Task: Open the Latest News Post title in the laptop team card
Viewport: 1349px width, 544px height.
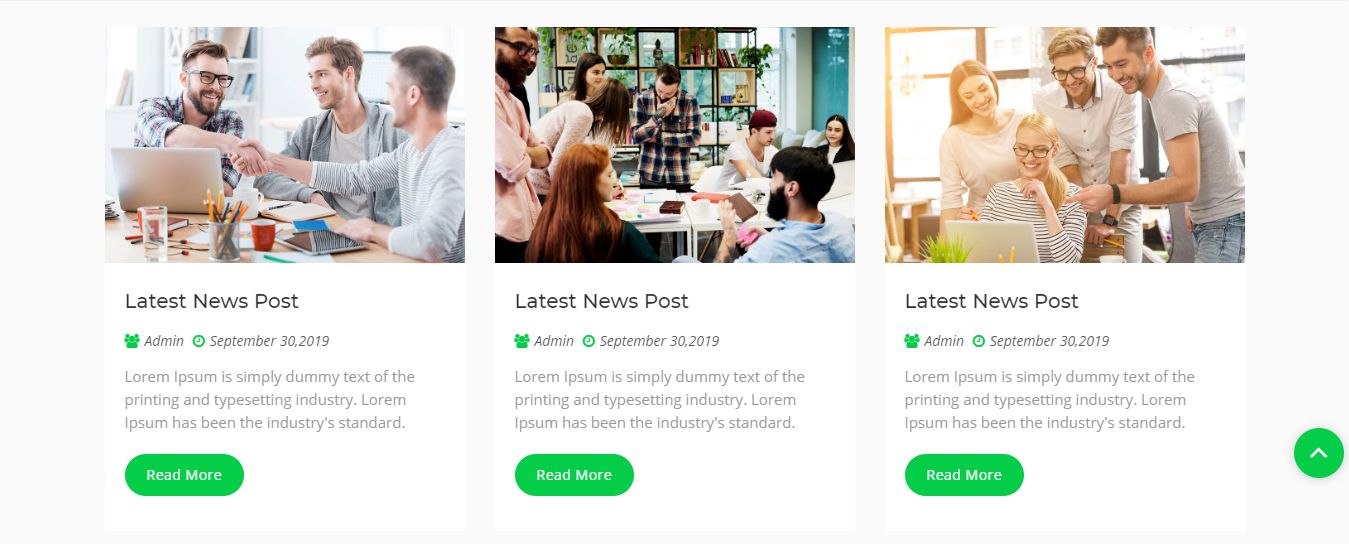Action: [x=992, y=301]
